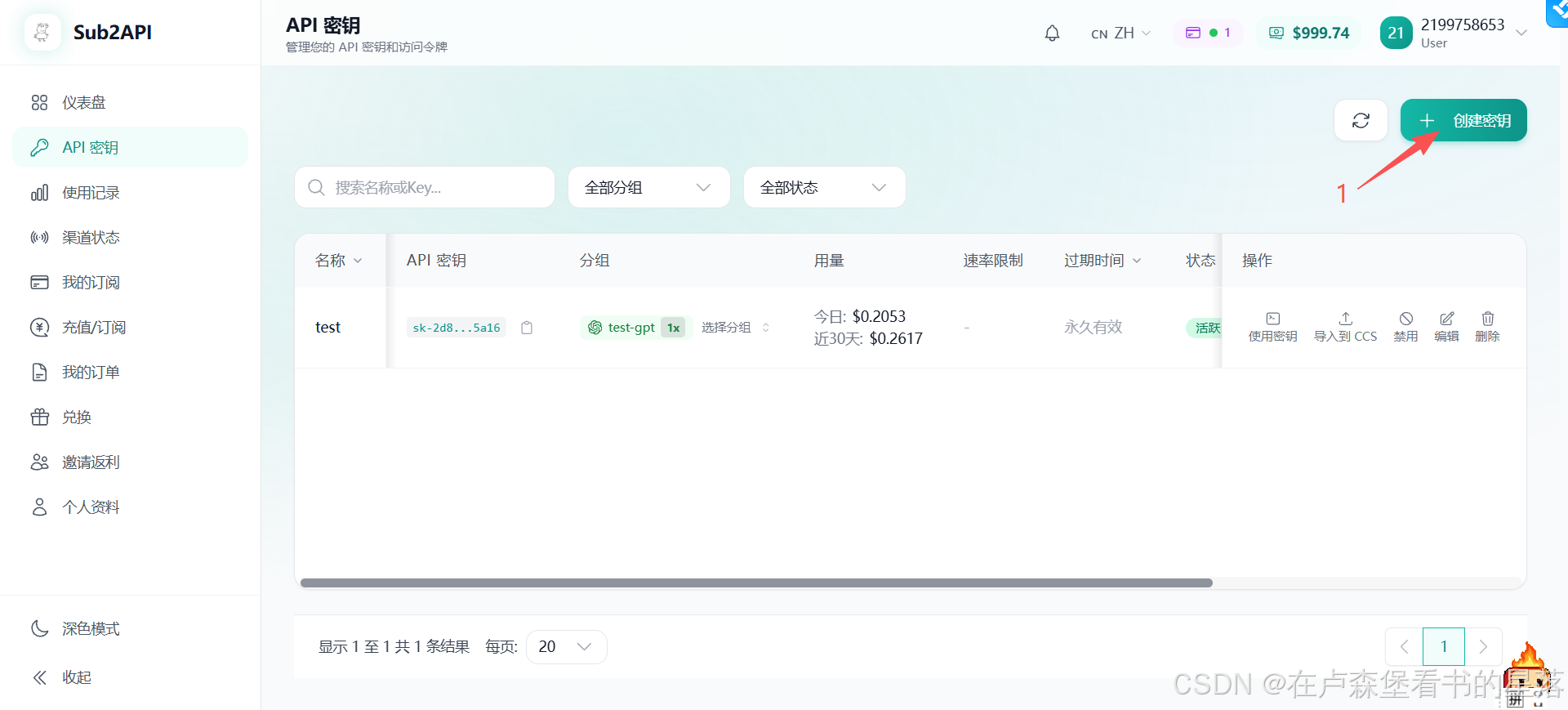Expand the 全部状态 status filter
This screenshot has width=1568, height=710.
[825, 187]
